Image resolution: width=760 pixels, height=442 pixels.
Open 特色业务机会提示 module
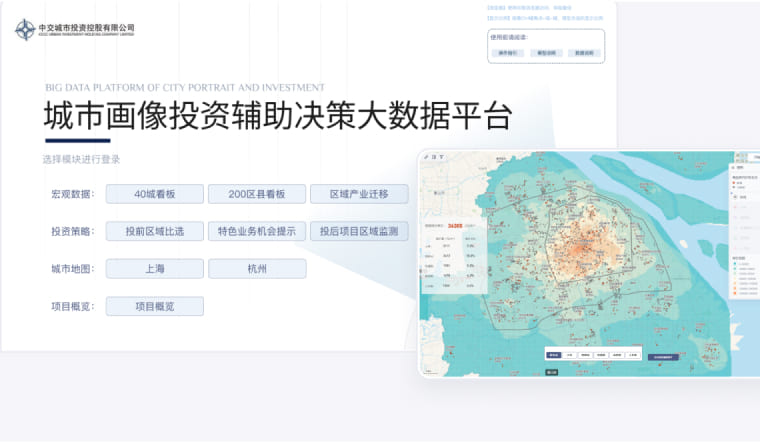pyautogui.click(x=257, y=231)
